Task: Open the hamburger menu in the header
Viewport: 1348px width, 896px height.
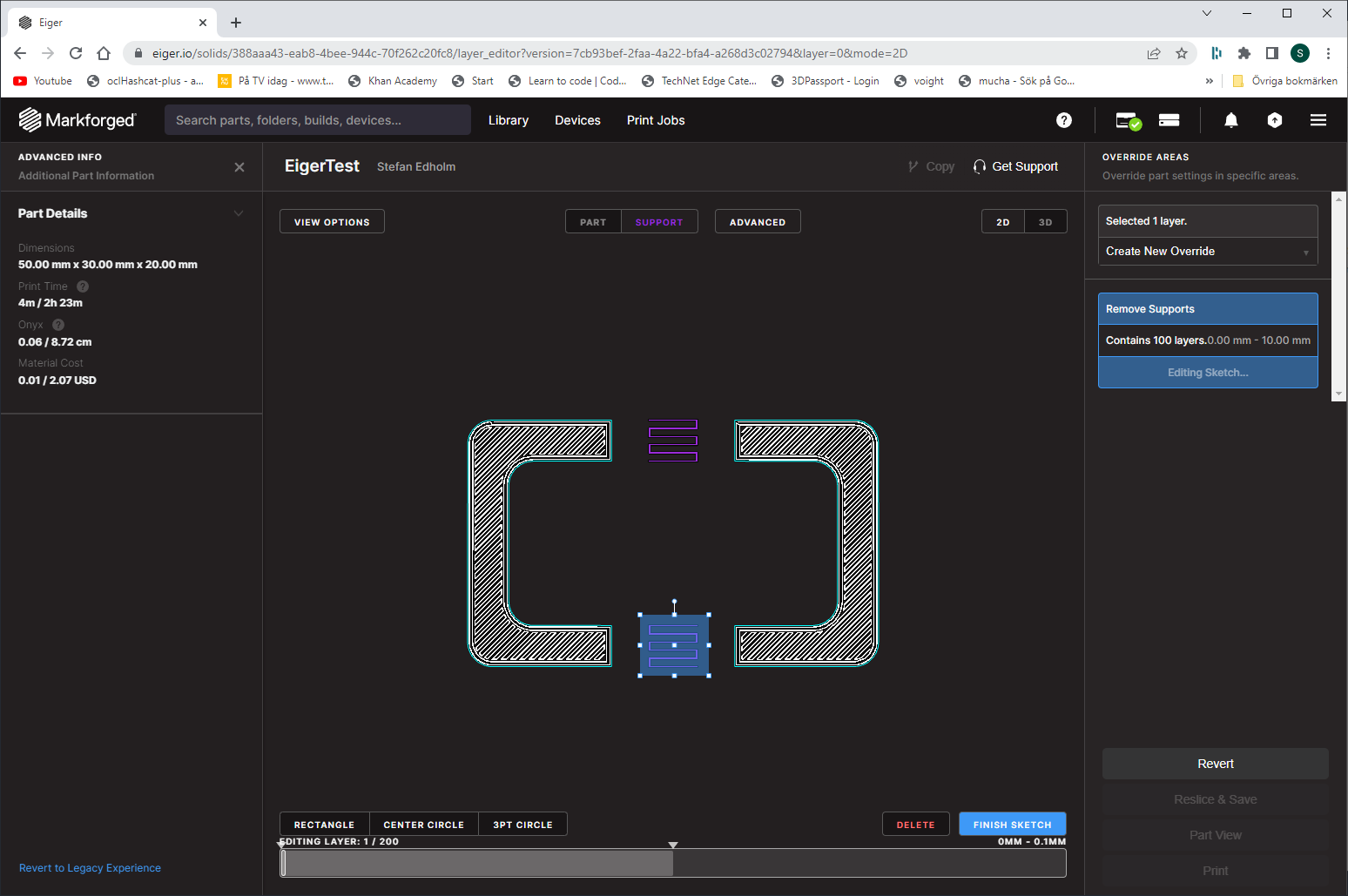Action: (x=1318, y=120)
